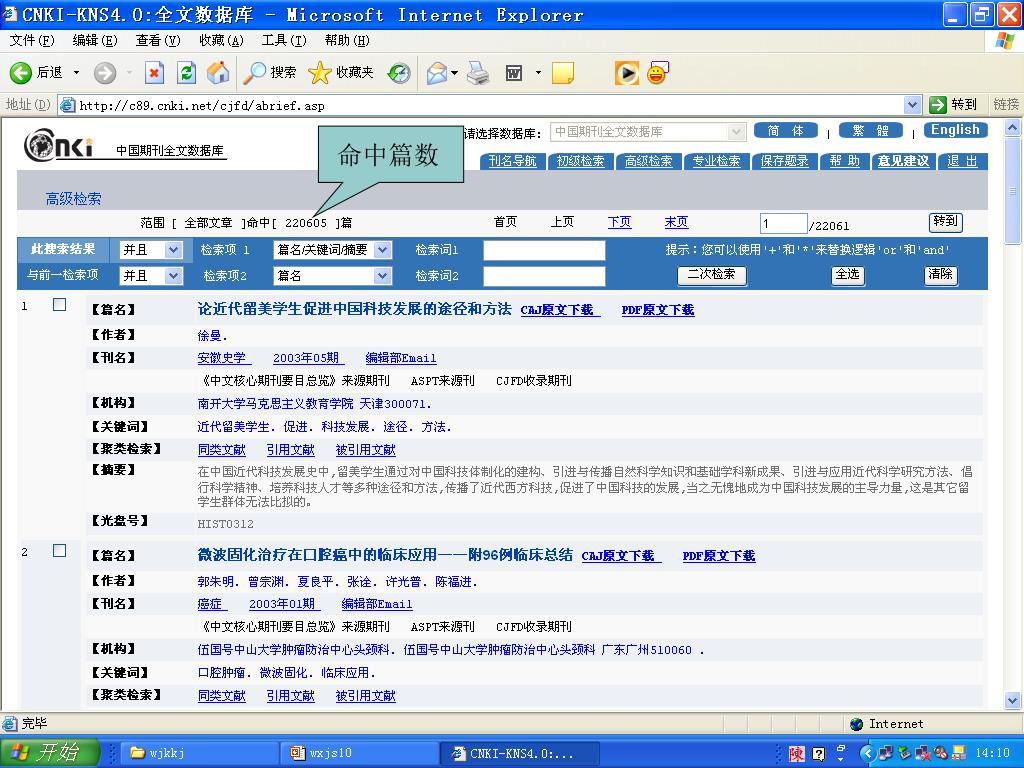Open 文件(F) menu

click(x=31, y=40)
